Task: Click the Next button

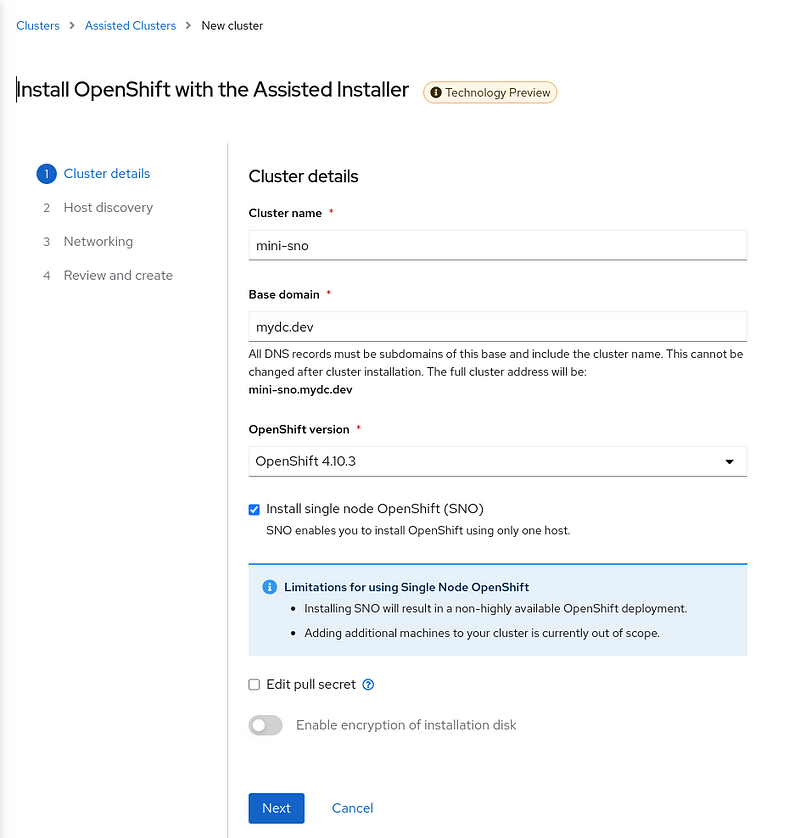Action: click(x=276, y=808)
